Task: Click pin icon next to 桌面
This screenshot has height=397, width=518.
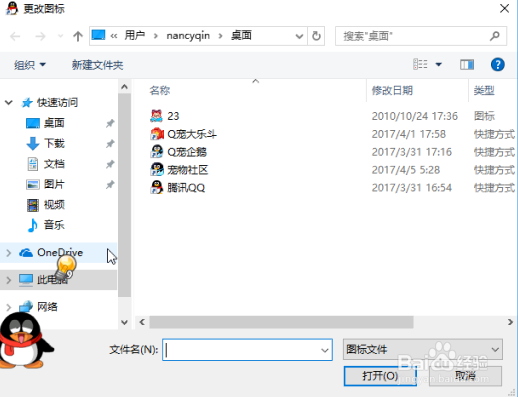Action: pyautogui.click(x=110, y=123)
